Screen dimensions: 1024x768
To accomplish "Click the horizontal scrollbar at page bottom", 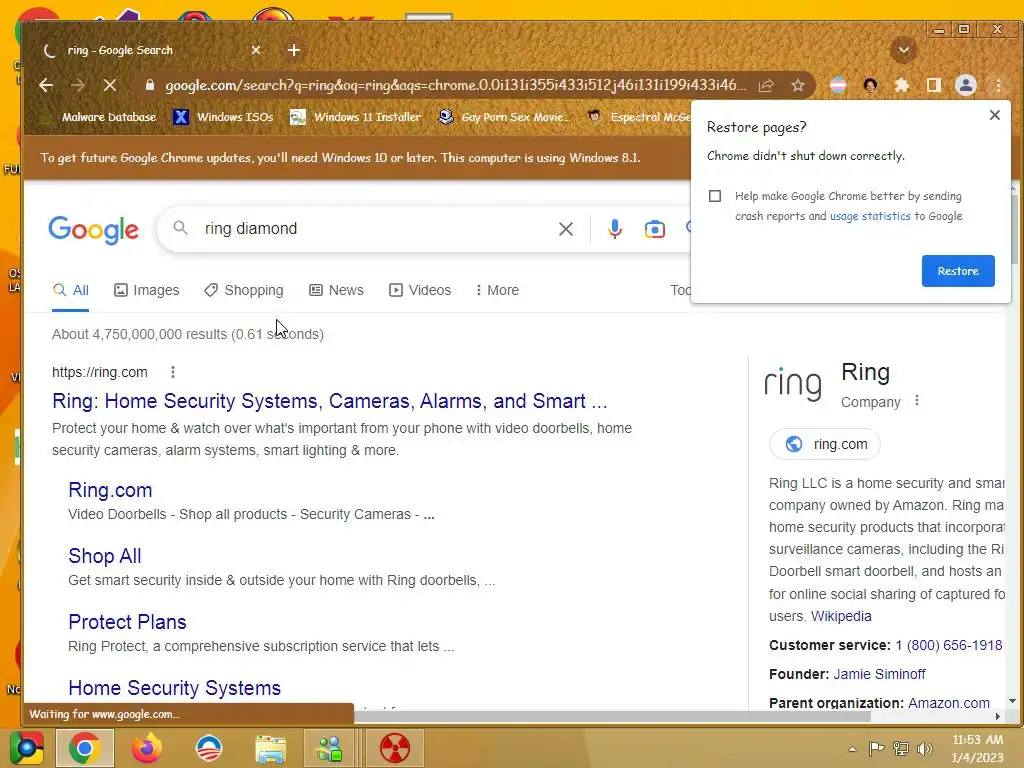I will pos(612,716).
